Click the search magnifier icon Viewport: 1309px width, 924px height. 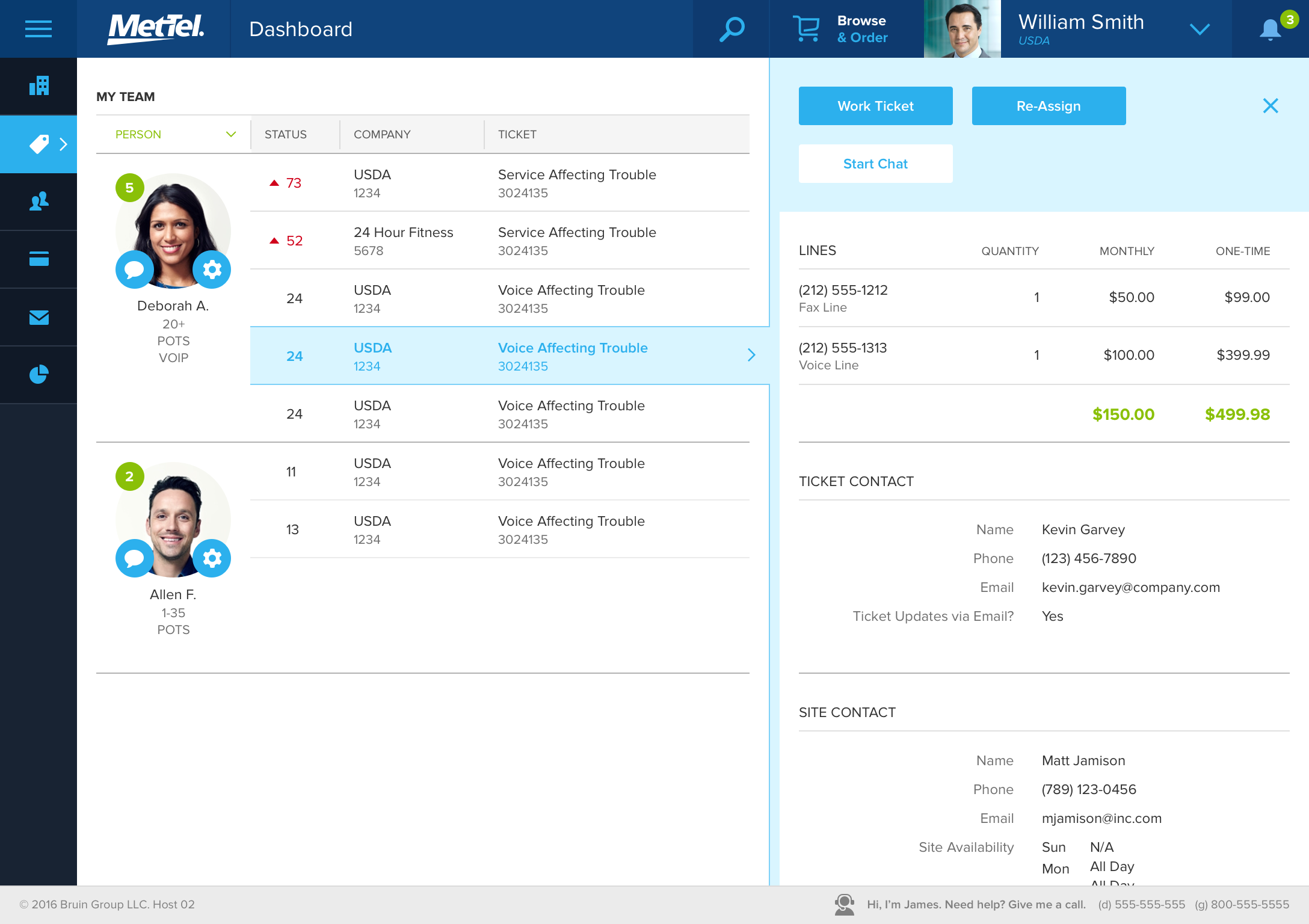731,29
